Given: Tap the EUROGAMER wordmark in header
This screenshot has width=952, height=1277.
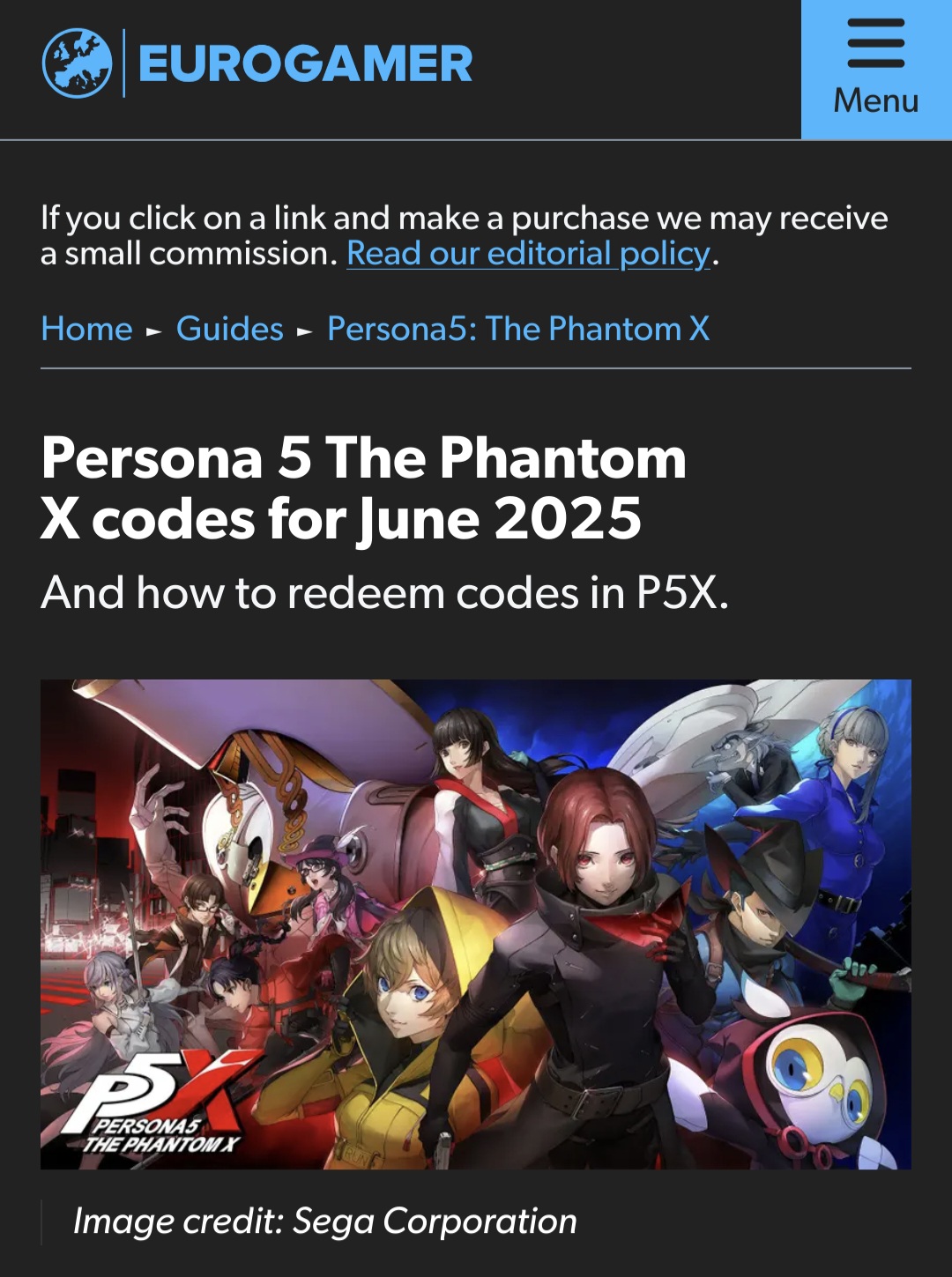Looking at the screenshot, I should 305,64.
